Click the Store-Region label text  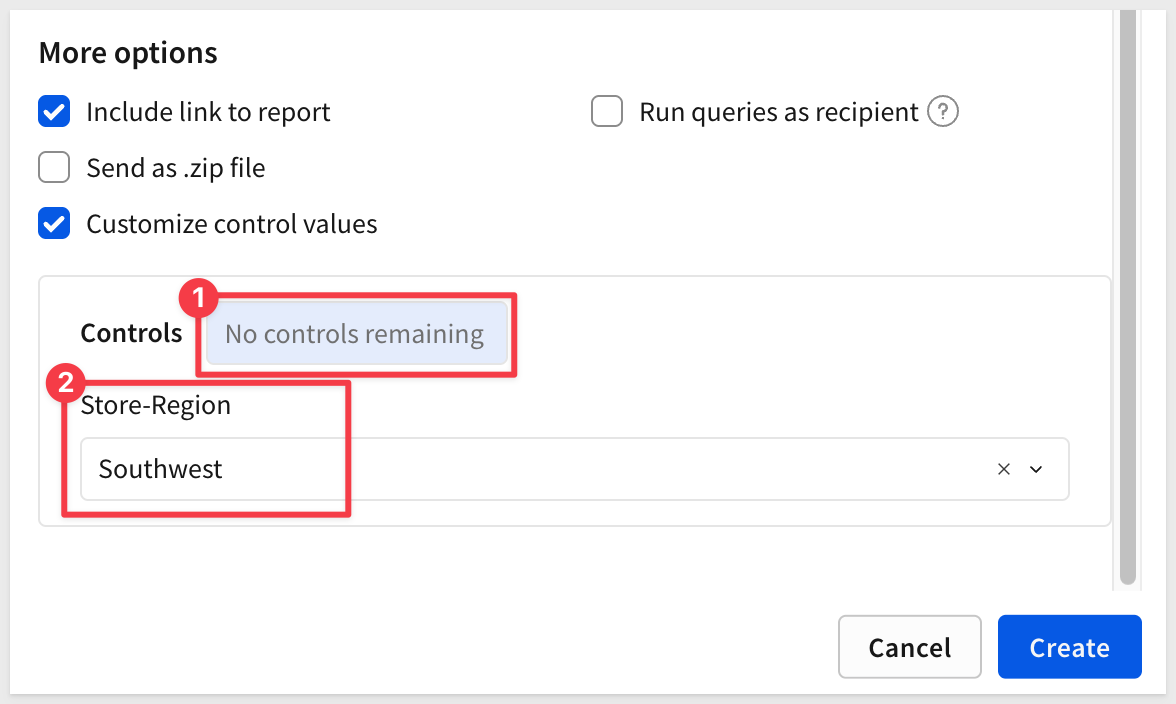point(156,405)
